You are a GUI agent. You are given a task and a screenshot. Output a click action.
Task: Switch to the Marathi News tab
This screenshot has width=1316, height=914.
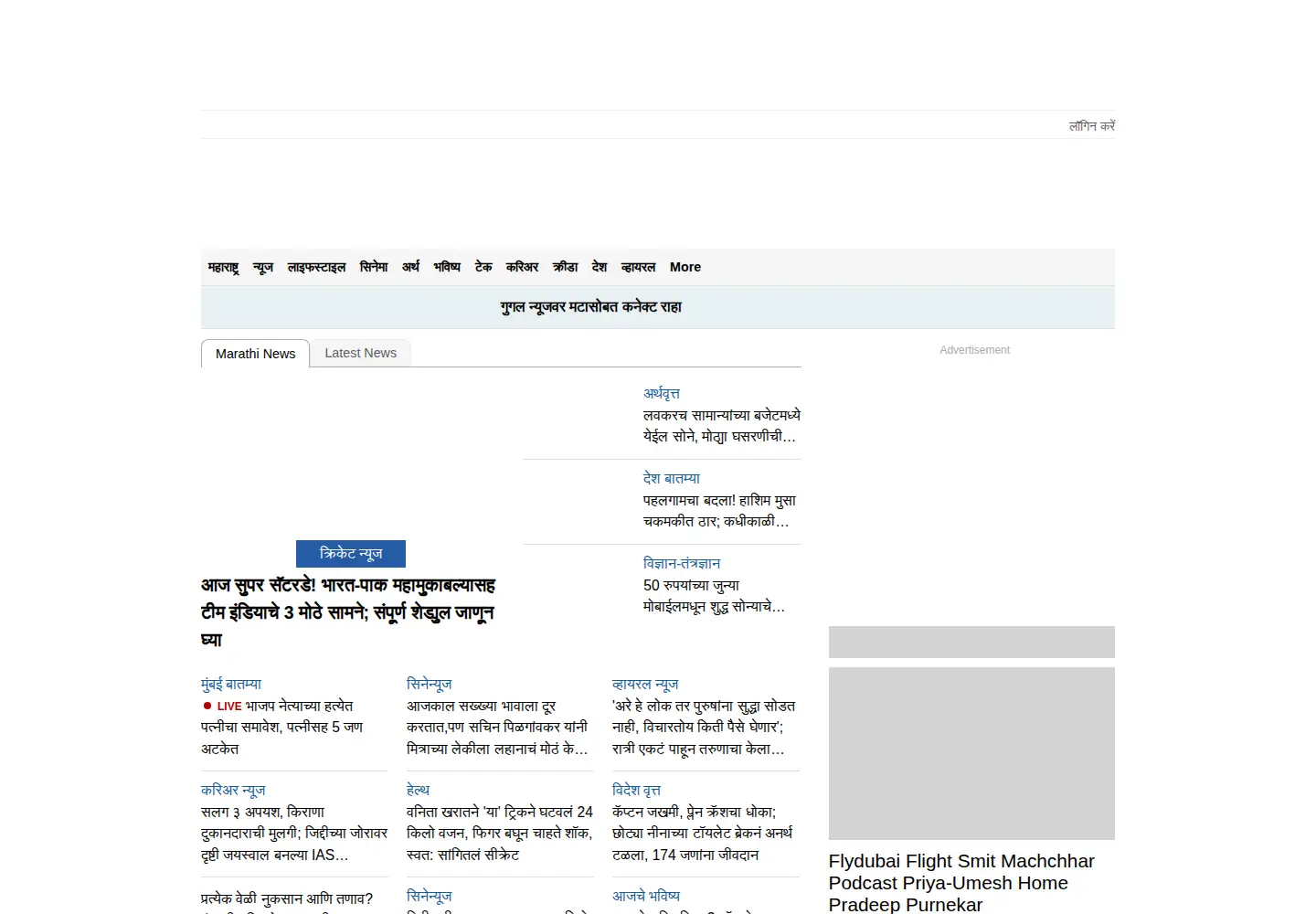(256, 354)
